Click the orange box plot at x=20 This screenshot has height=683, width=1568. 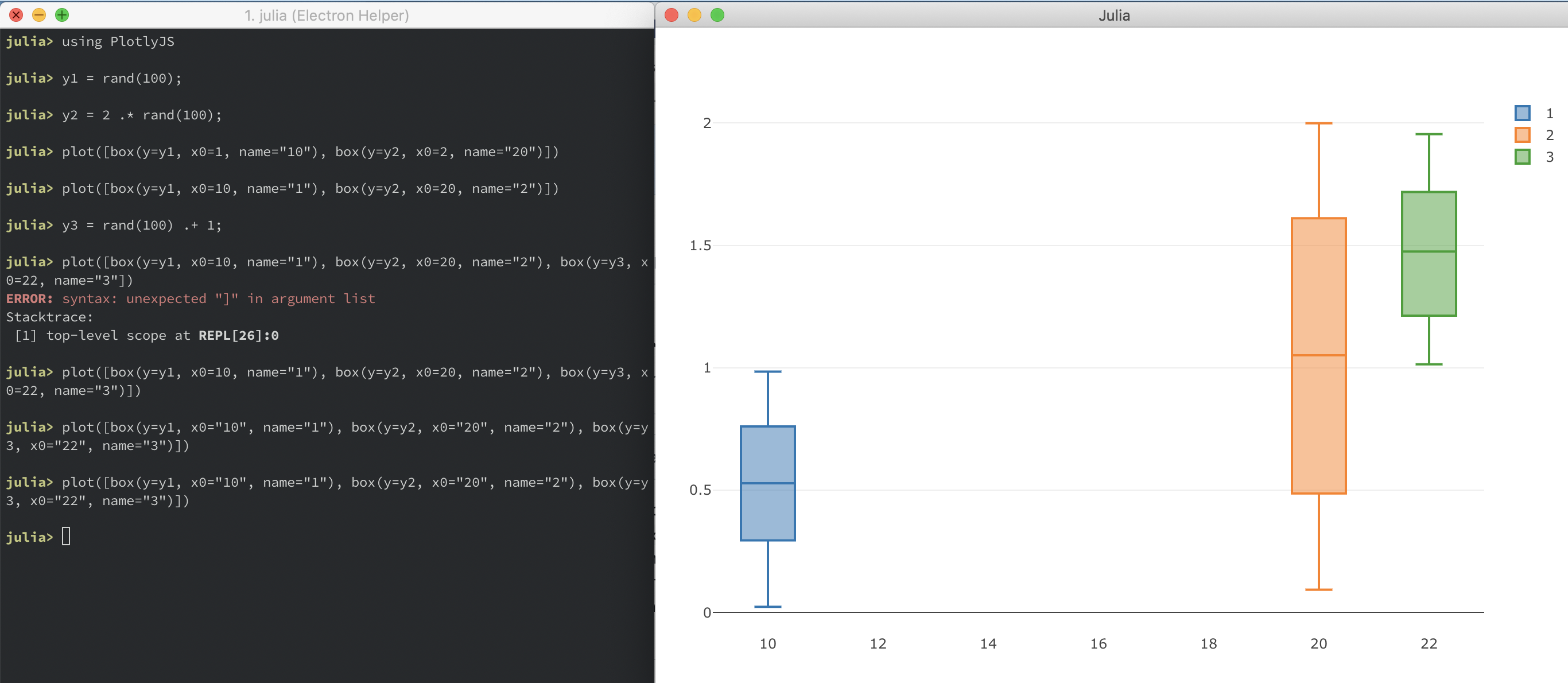[1318, 355]
